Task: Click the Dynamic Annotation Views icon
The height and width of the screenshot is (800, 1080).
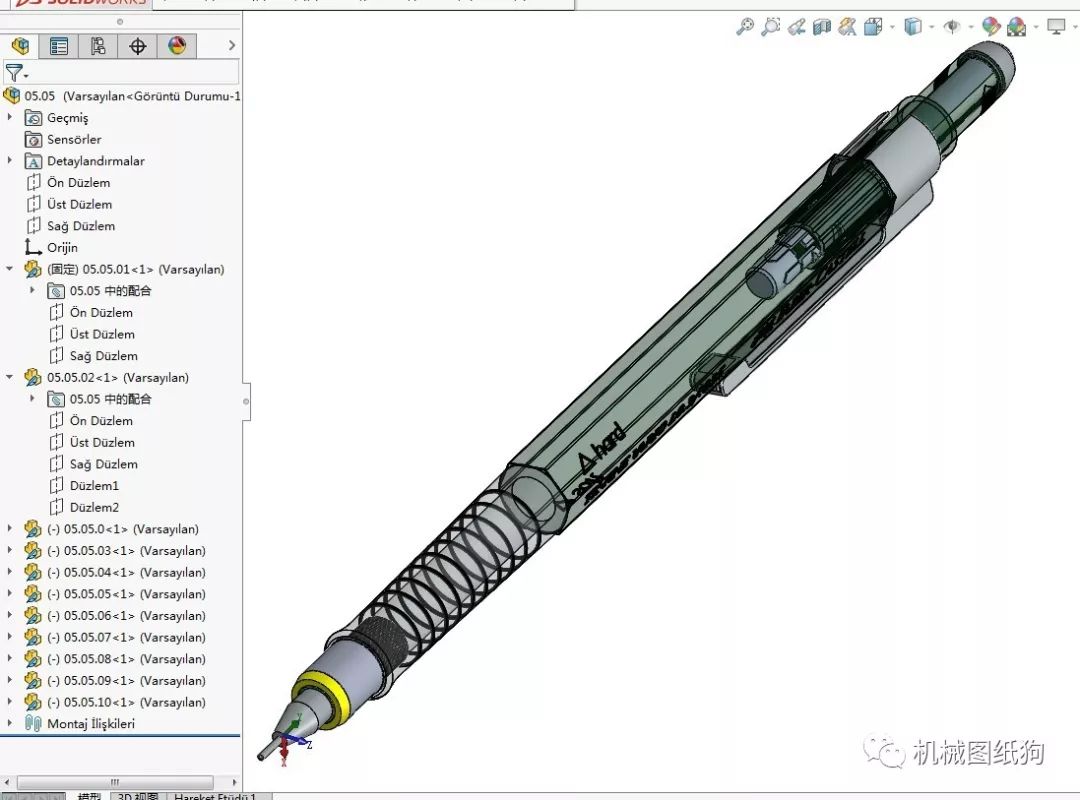Action: (x=847, y=27)
